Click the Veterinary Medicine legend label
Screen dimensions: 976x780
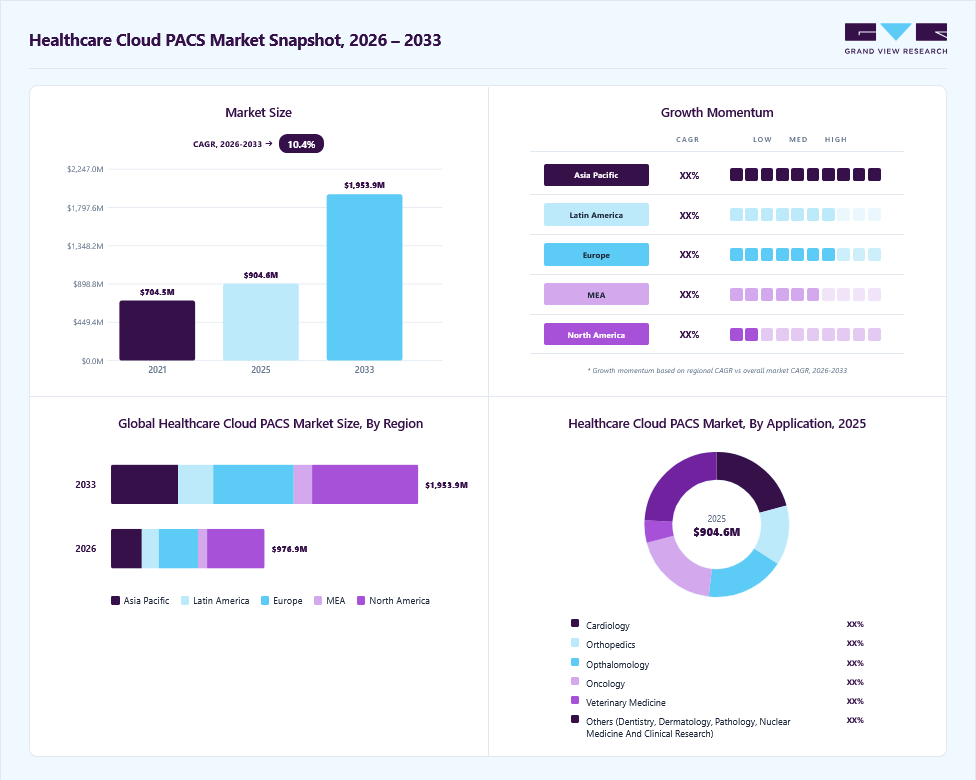(x=626, y=703)
